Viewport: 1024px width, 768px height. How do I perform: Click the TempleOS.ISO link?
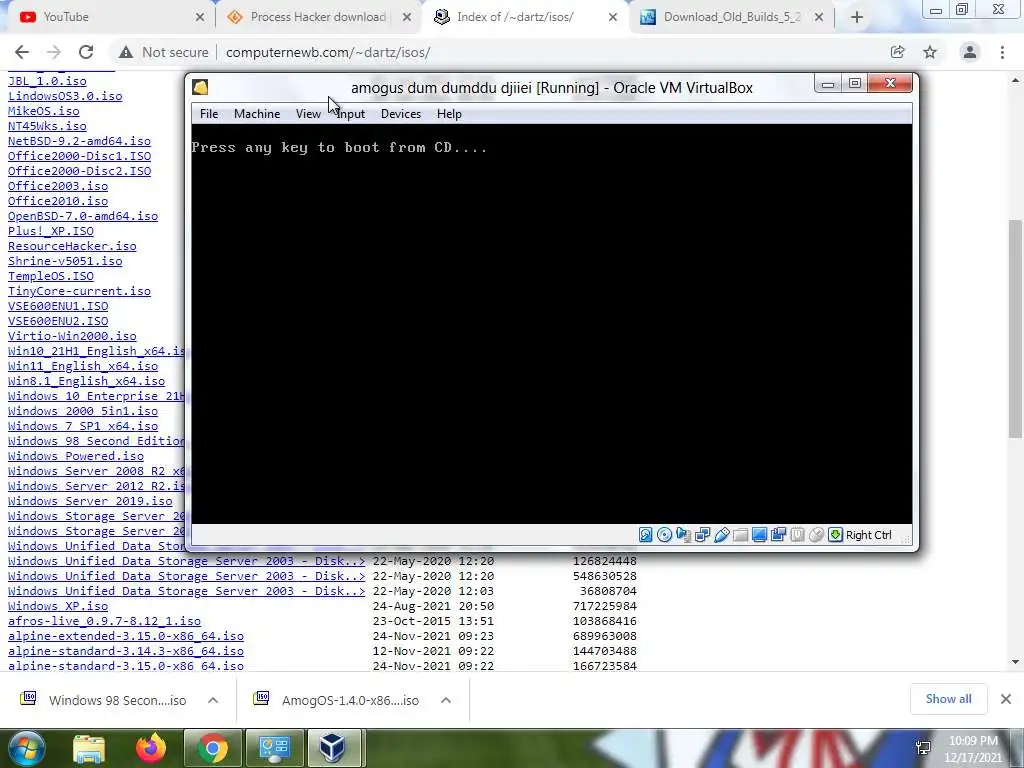tap(50, 276)
